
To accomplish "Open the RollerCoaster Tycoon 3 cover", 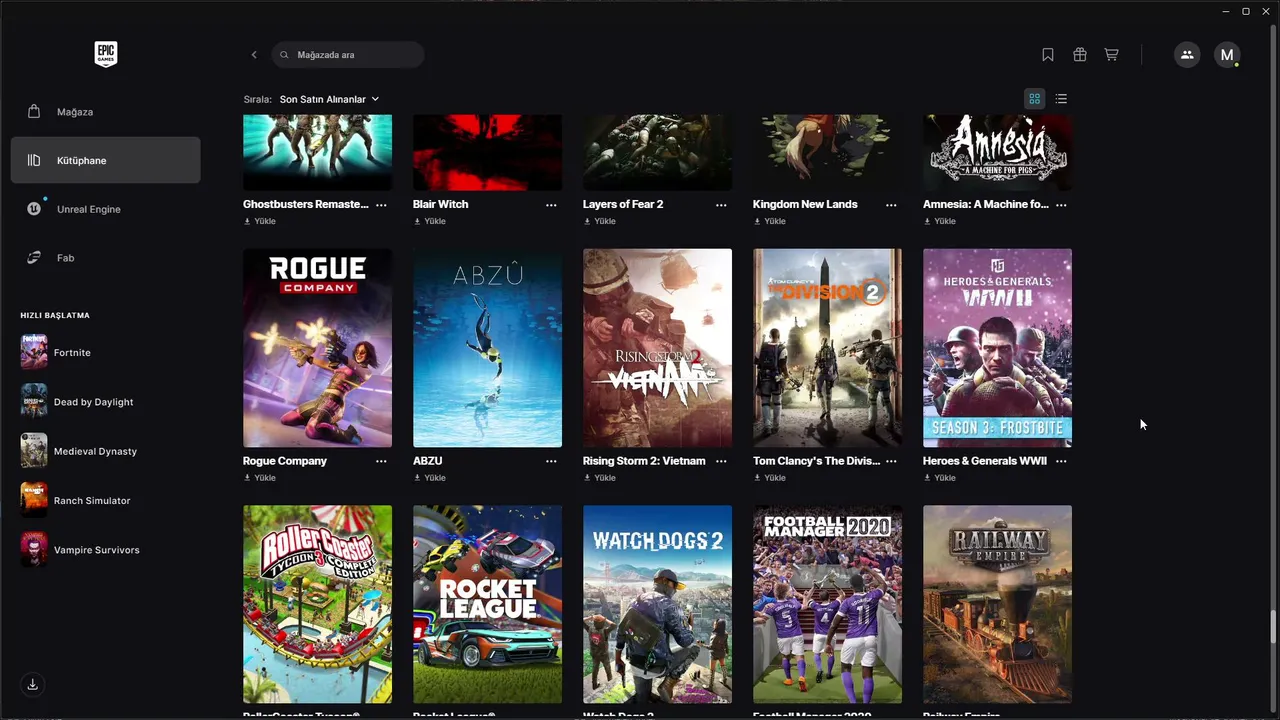I will pos(318,604).
